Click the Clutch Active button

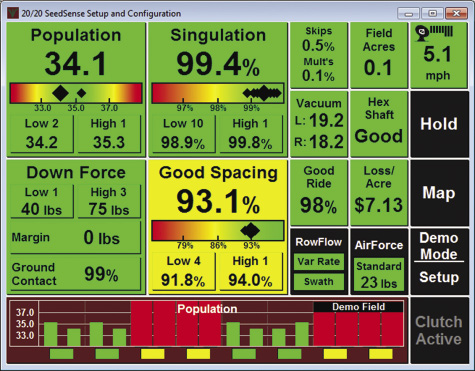coord(439,330)
